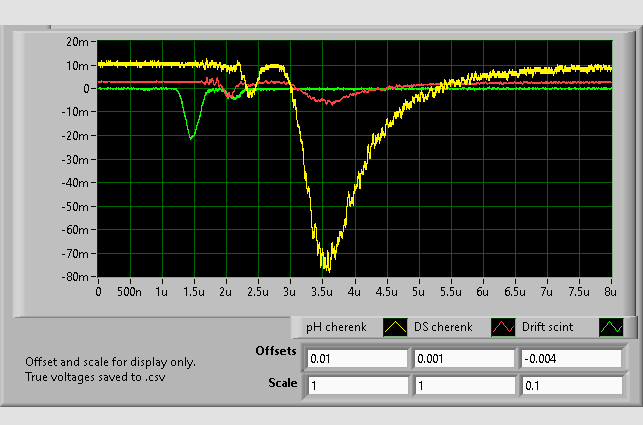Focus the 0.1 scale field for Drift scint
The width and height of the screenshot is (643, 425).
pos(570,385)
